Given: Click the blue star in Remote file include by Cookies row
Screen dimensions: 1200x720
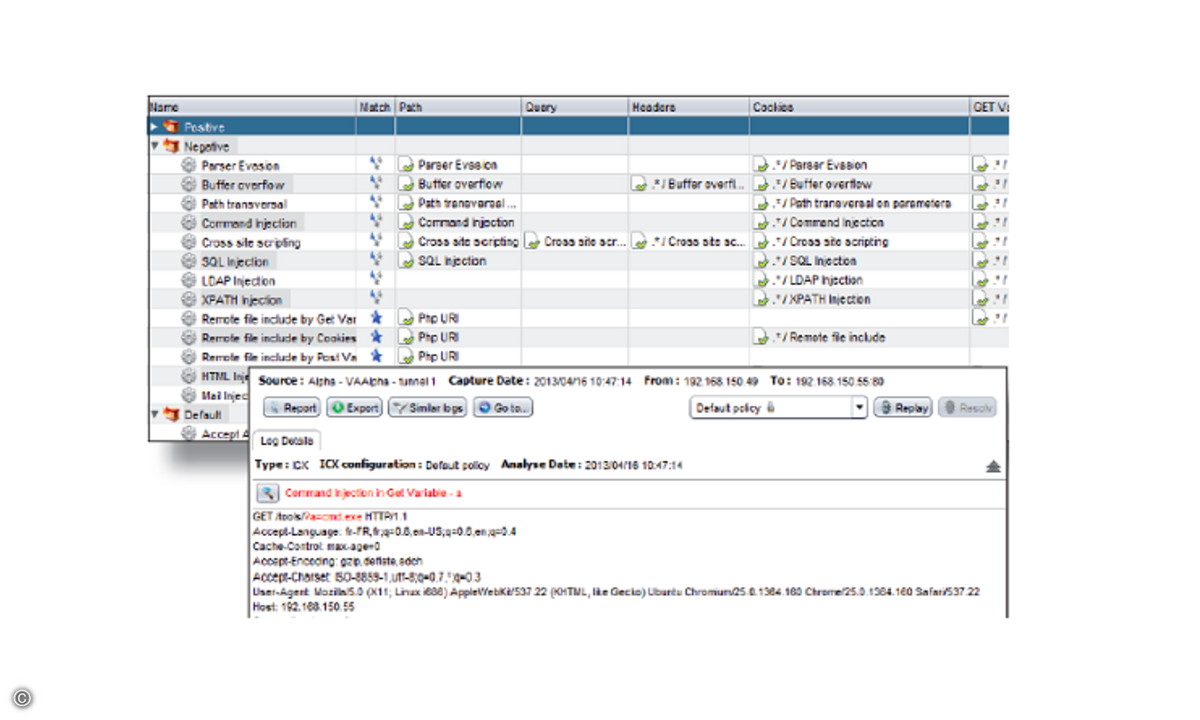Looking at the screenshot, I should 376,337.
